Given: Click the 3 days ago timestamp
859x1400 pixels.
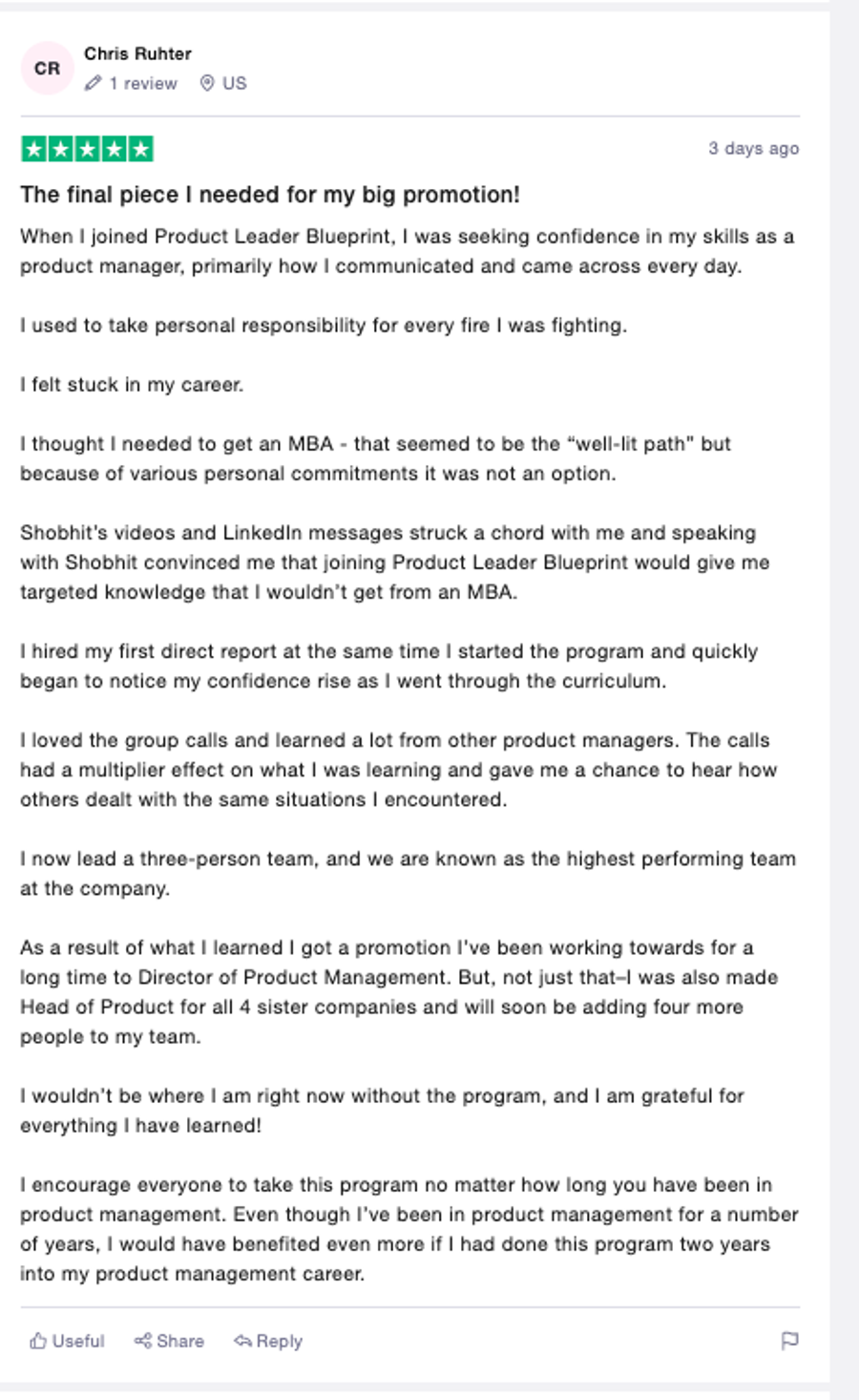Looking at the screenshot, I should pyautogui.click(x=753, y=149).
